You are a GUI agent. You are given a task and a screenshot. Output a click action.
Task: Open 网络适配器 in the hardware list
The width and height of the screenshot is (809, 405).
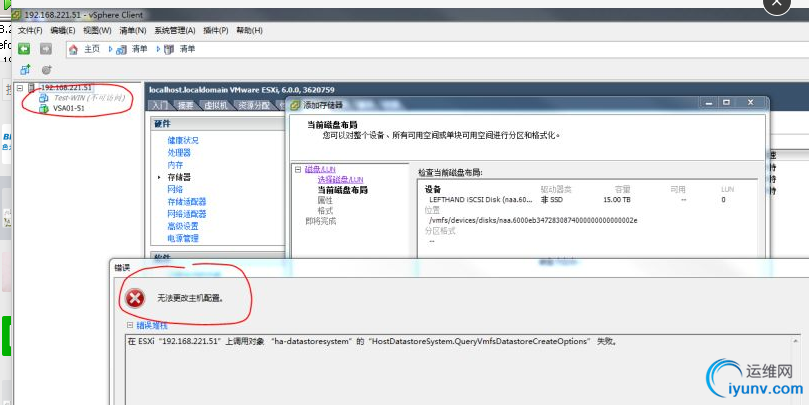[x=187, y=214]
